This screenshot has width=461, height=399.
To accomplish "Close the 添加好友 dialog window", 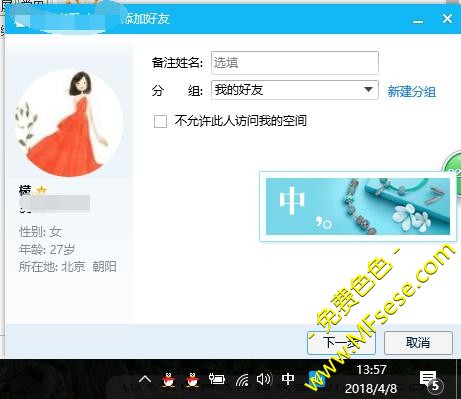I will 447,19.
